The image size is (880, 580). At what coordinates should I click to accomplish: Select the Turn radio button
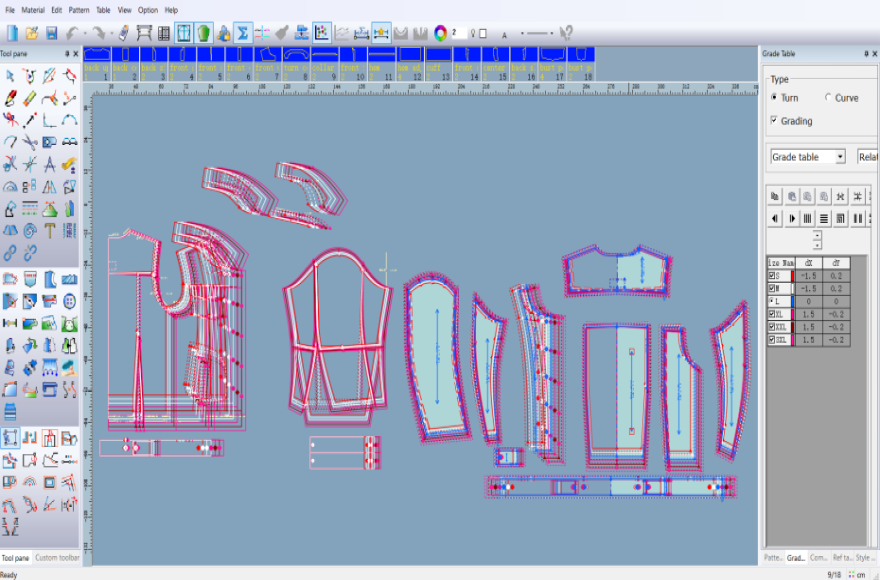tap(774, 98)
